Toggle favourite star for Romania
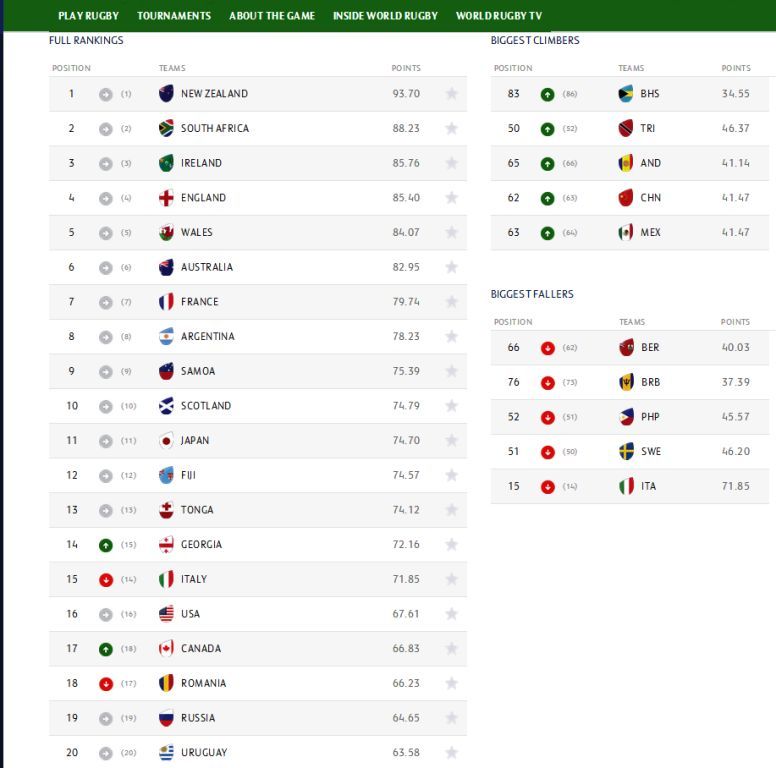Image resolution: width=776 pixels, height=768 pixels. (451, 683)
